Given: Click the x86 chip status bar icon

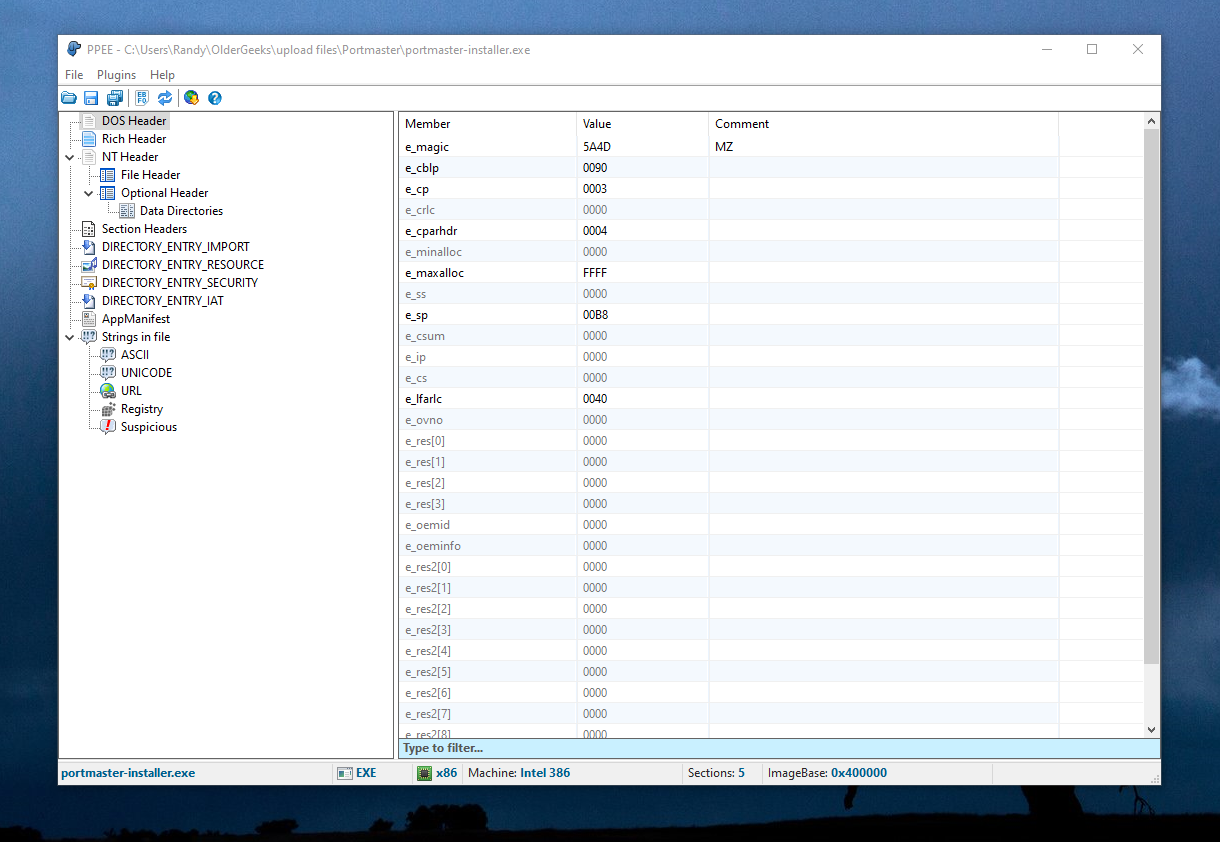Looking at the screenshot, I should [424, 773].
